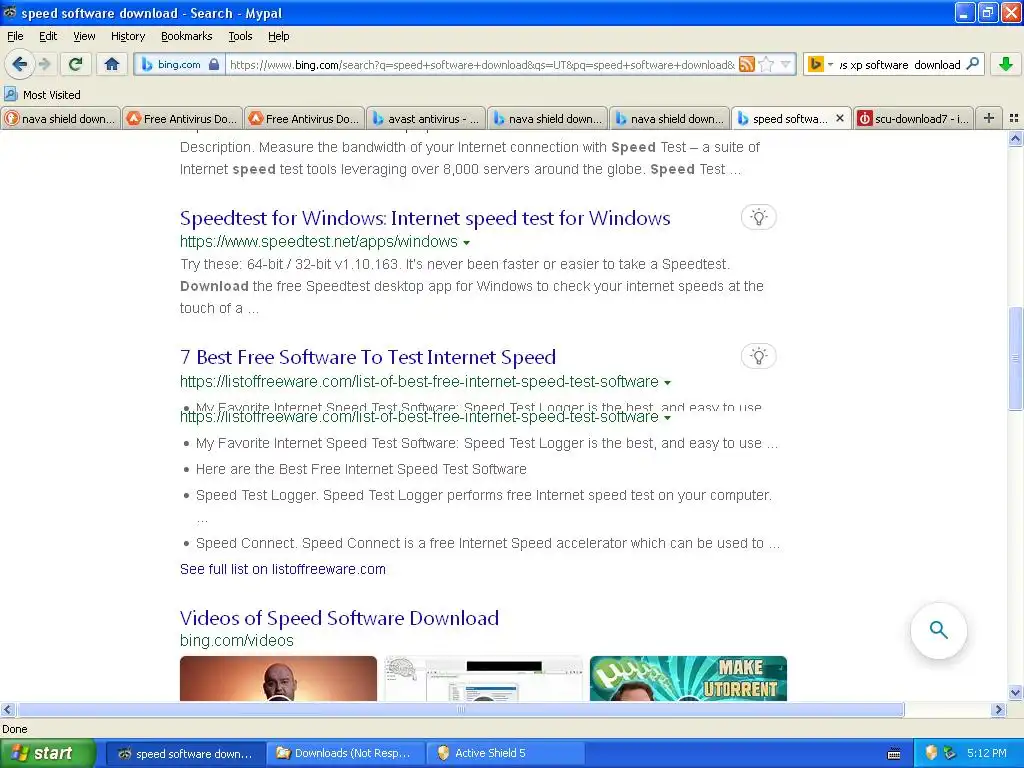Open the Bookmarks menu
This screenshot has width=1024, height=768.
pyautogui.click(x=186, y=36)
